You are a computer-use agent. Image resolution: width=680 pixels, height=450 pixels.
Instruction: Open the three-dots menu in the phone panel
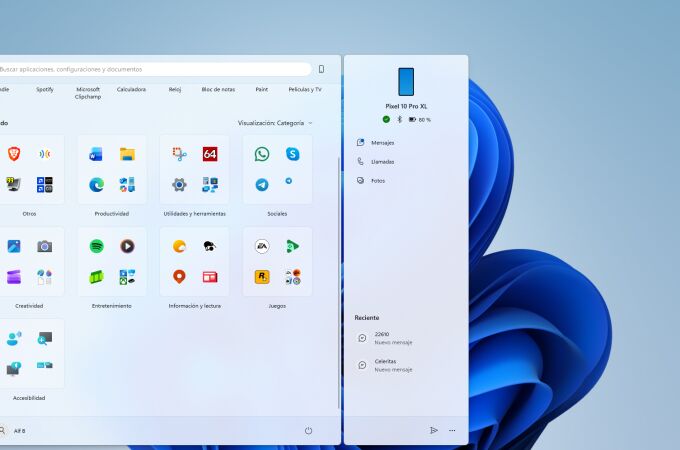pyautogui.click(x=452, y=430)
